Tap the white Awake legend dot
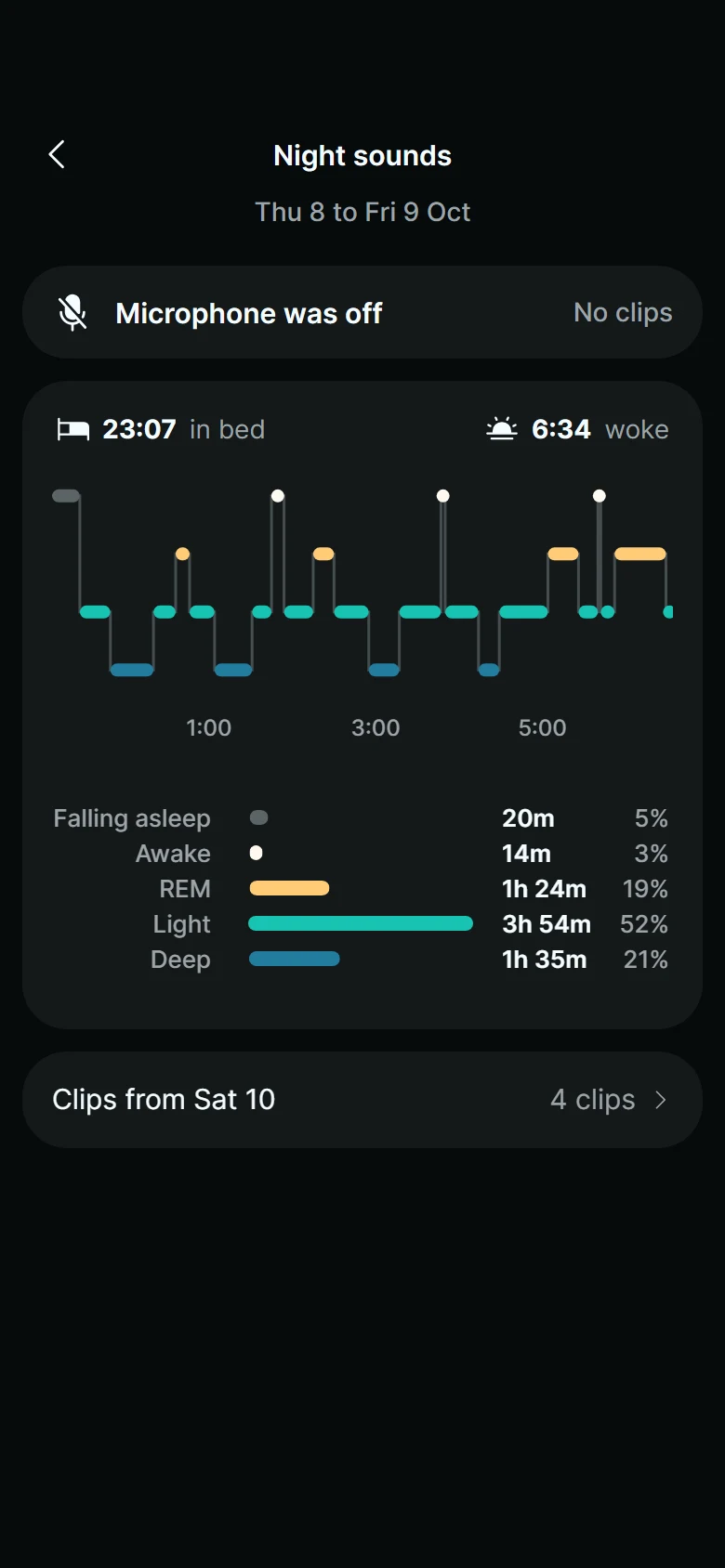 (257, 853)
